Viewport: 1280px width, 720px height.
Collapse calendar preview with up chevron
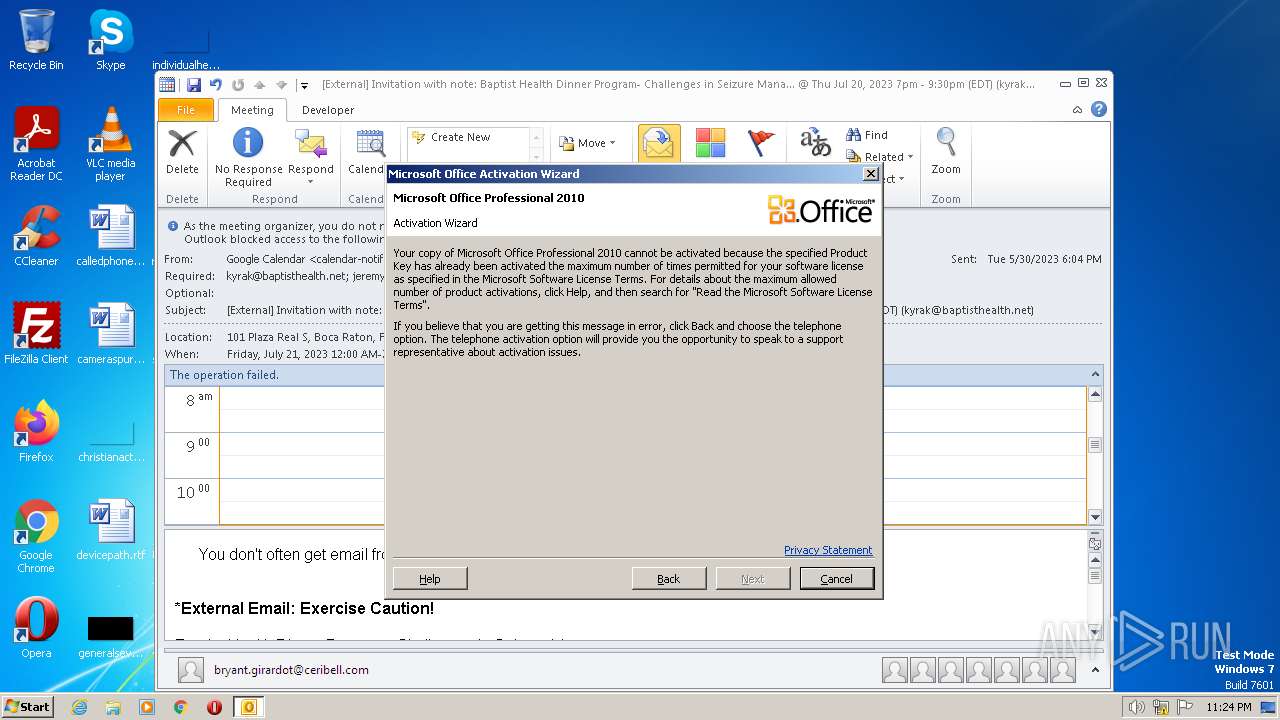pos(1095,375)
